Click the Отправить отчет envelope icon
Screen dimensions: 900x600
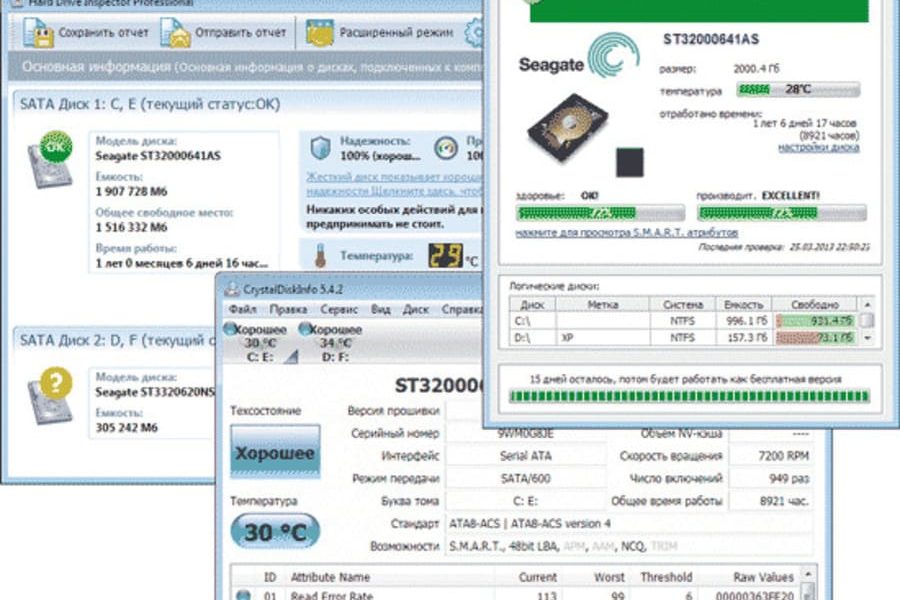(x=178, y=34)
